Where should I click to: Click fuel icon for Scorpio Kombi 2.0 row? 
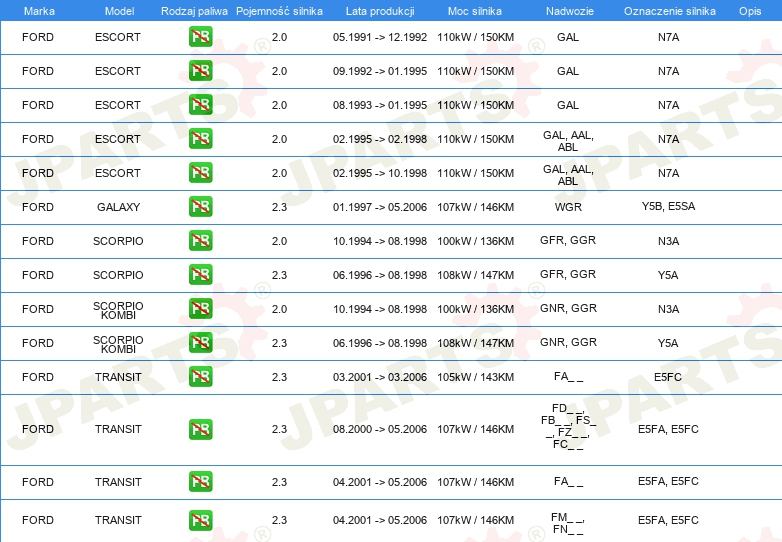click(x=200, y=308)
